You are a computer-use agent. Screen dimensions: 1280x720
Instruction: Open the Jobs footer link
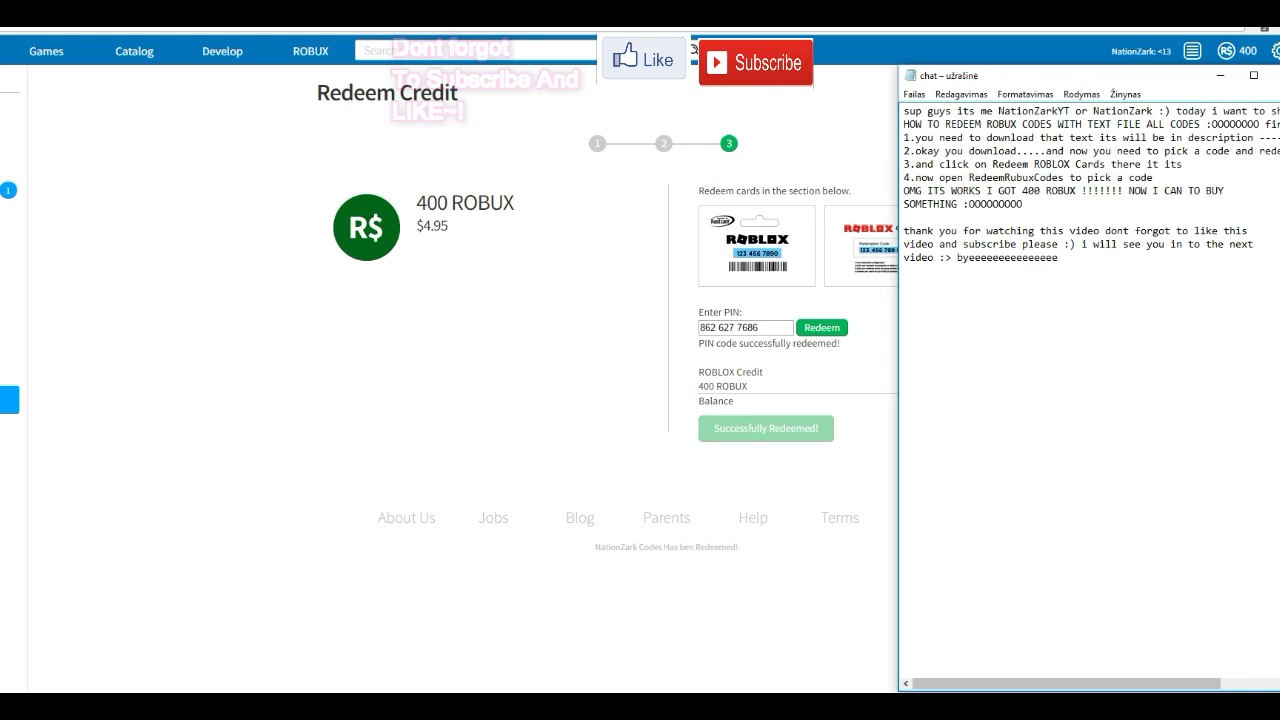pyautogui.click(x=493, y=518)
